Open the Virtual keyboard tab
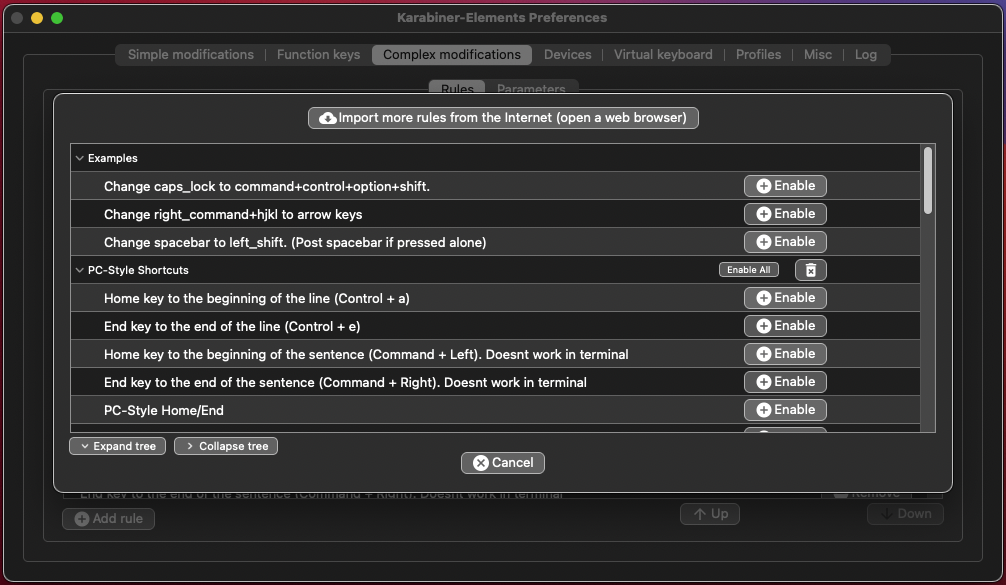 pos(663,55)
